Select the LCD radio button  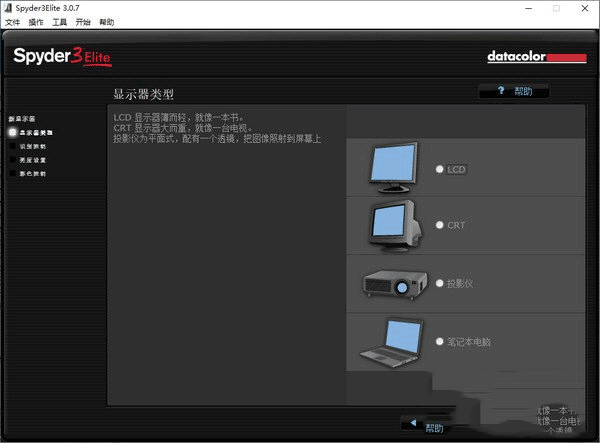pyautogui.click(x=439, y=170)
